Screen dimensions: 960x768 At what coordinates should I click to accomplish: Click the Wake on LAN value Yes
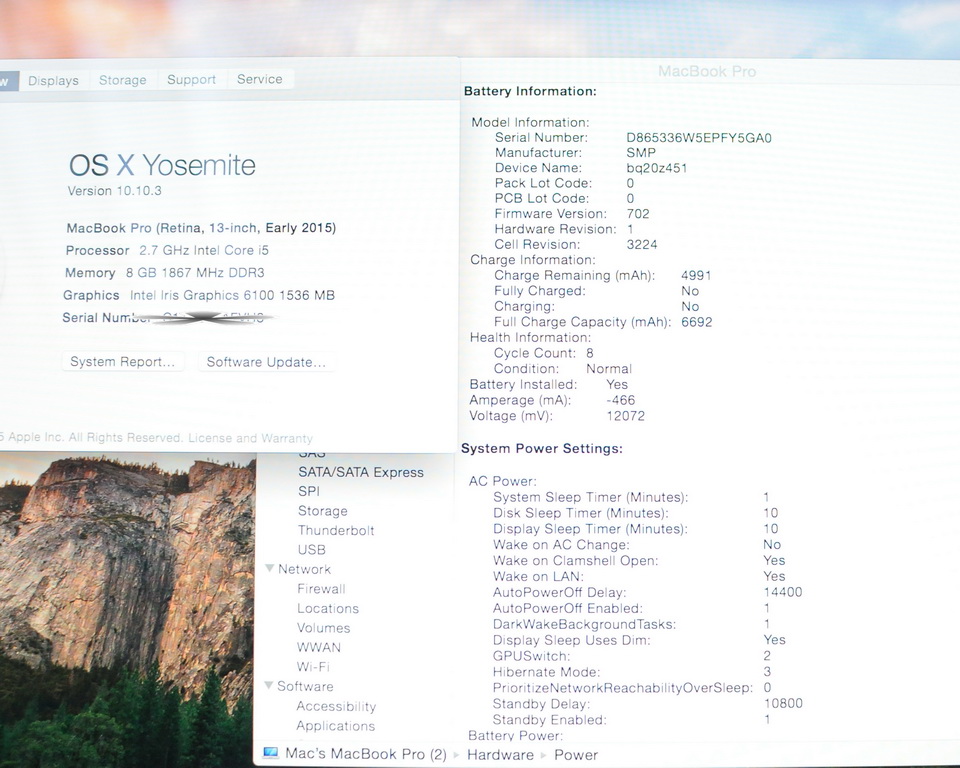click(774, 576)
